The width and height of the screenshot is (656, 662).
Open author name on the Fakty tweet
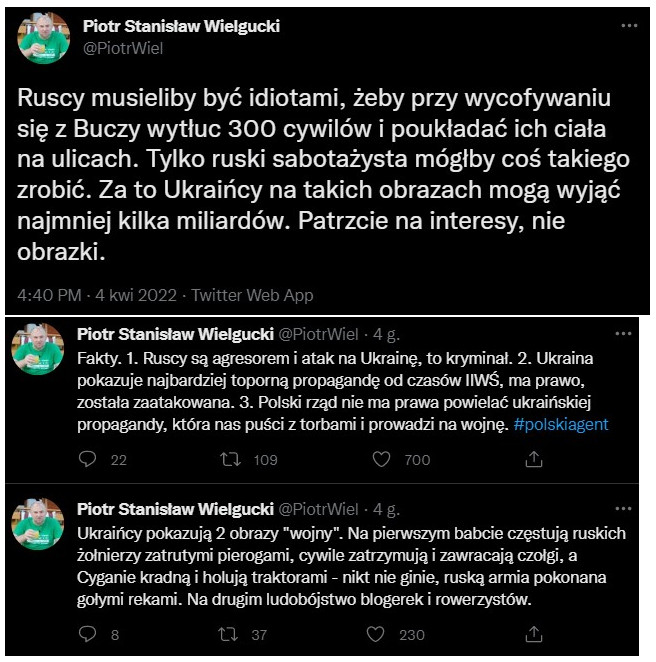pos(175,334)
